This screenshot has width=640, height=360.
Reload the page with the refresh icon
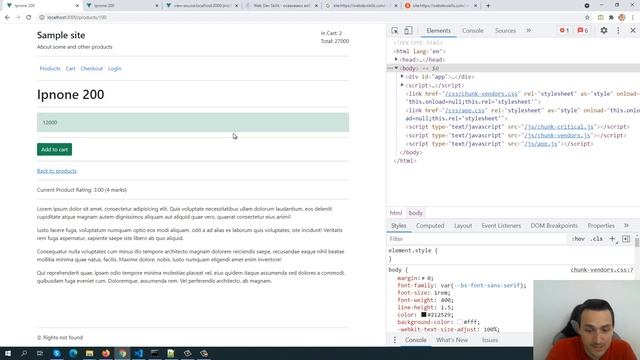(29, 17)
